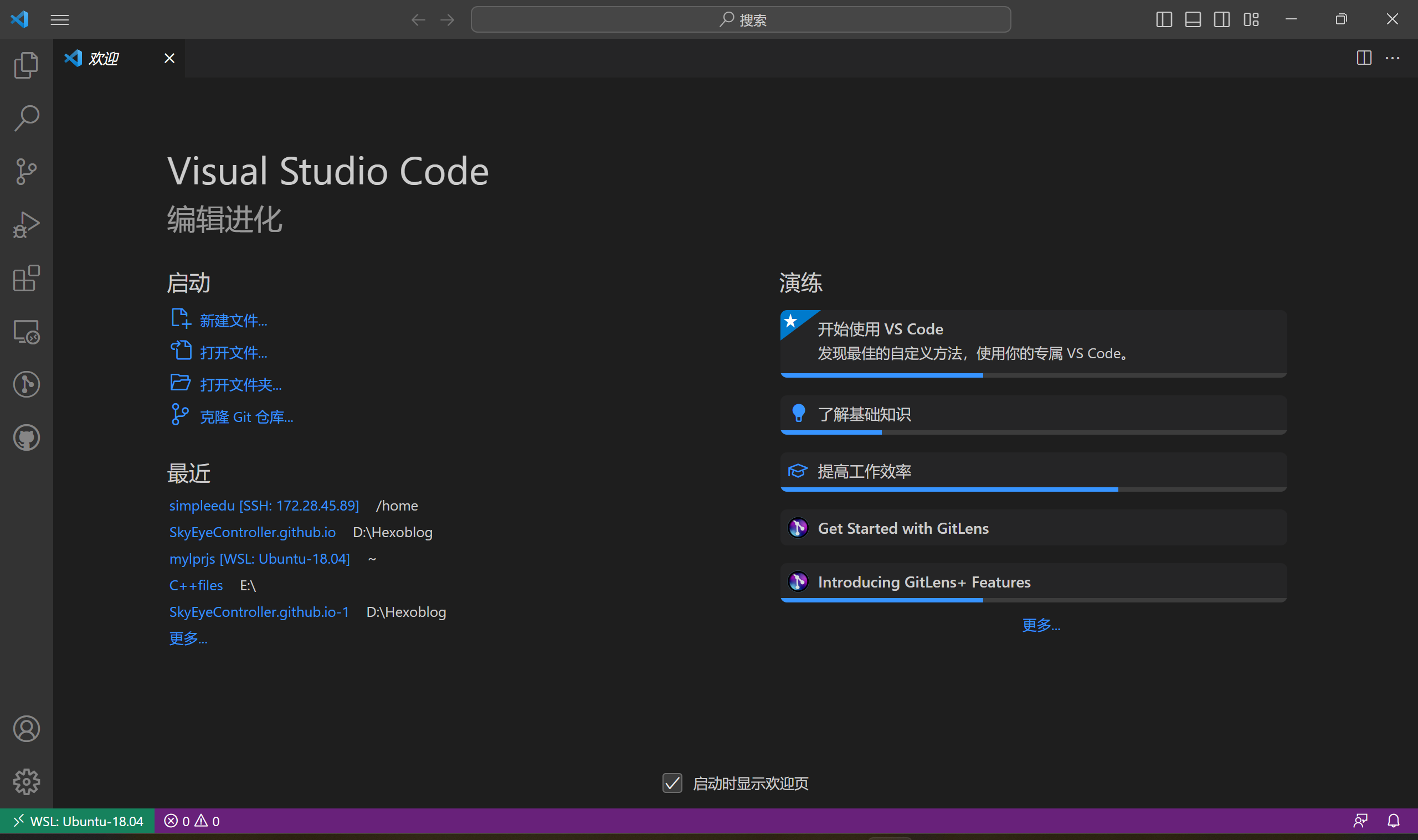
Task: Open recent SkyEyeController.github.io-1 folder
Action: click(x=259, y=612)
